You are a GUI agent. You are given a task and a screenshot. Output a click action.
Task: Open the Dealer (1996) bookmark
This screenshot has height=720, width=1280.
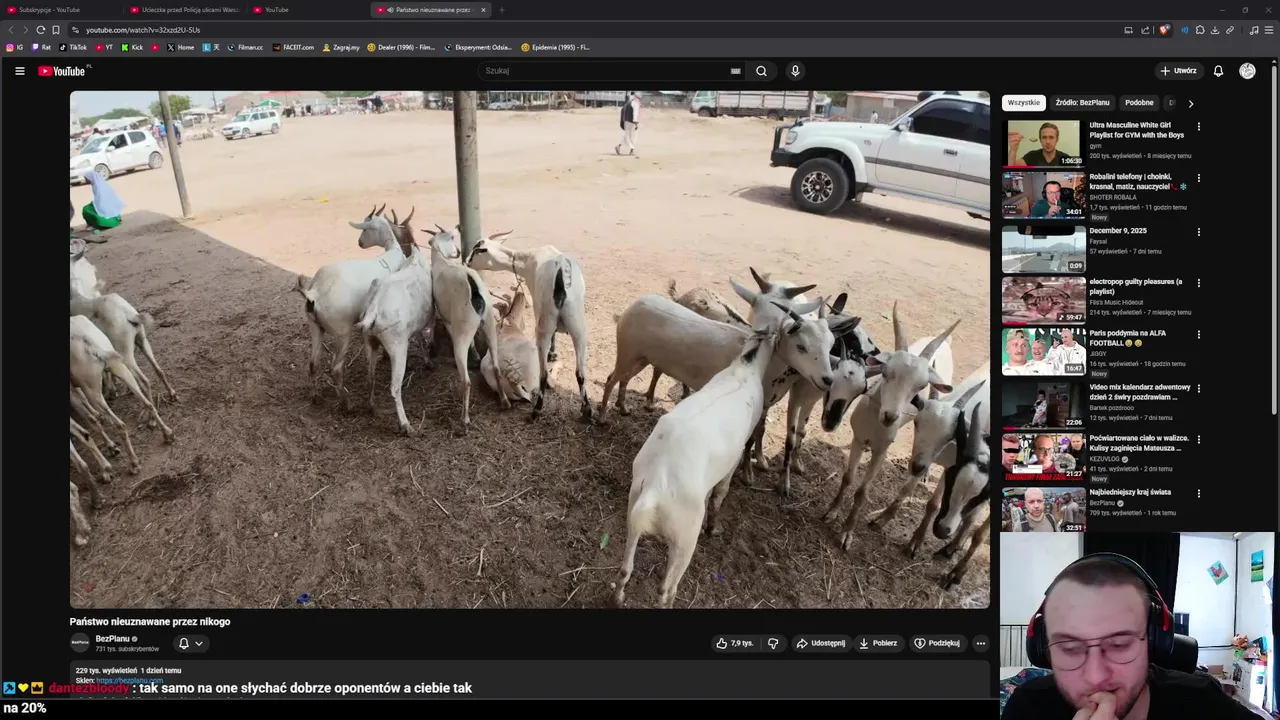401,47
